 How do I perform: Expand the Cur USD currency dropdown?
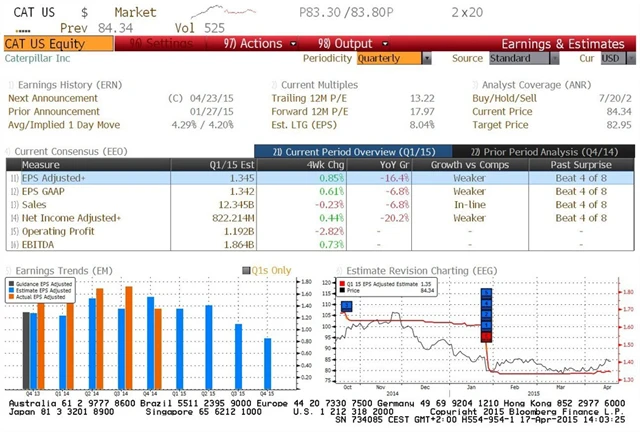coord(611,59)
